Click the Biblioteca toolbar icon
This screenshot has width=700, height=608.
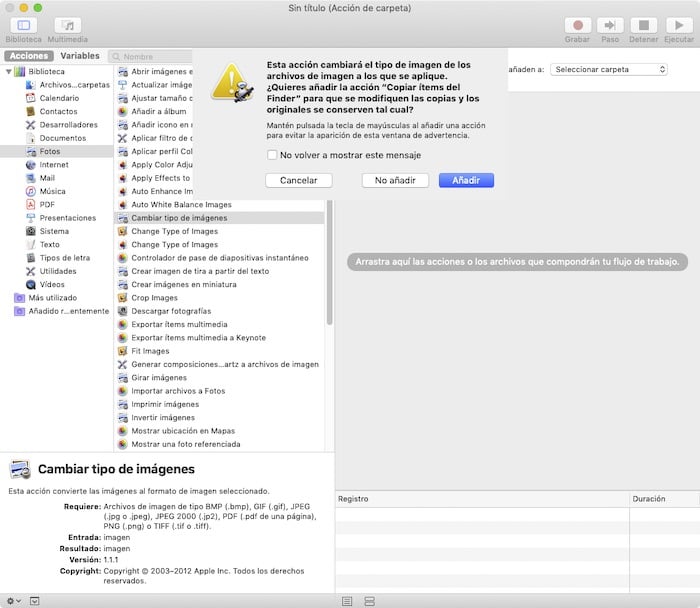click(23, 24)
